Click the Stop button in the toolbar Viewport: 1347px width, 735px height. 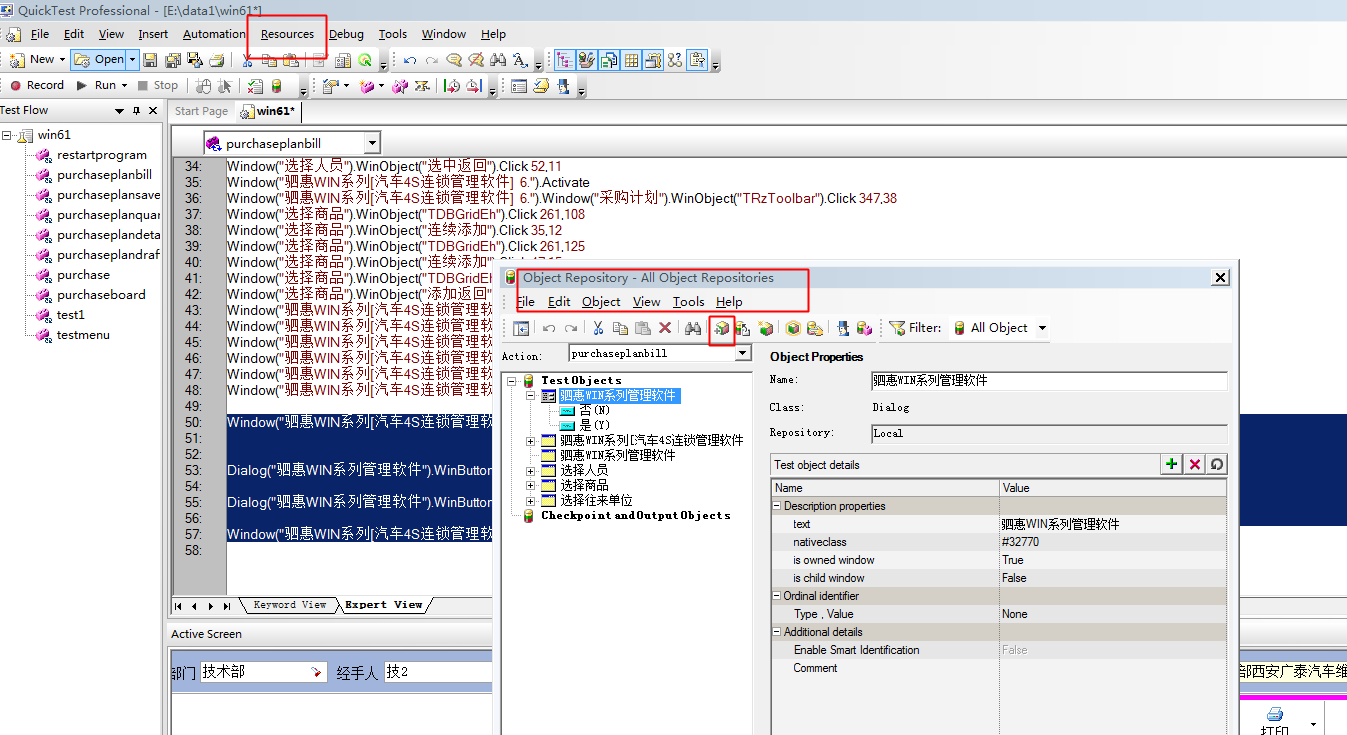pos(157,85)
